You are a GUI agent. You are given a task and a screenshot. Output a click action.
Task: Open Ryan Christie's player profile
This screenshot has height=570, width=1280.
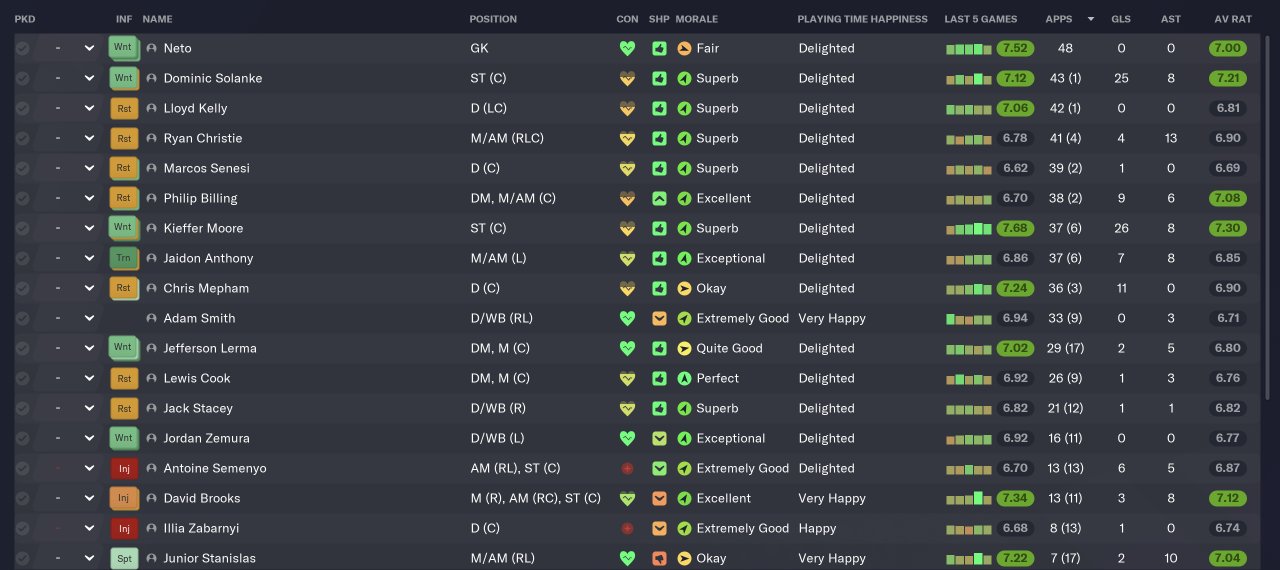(x=203, y=138)
